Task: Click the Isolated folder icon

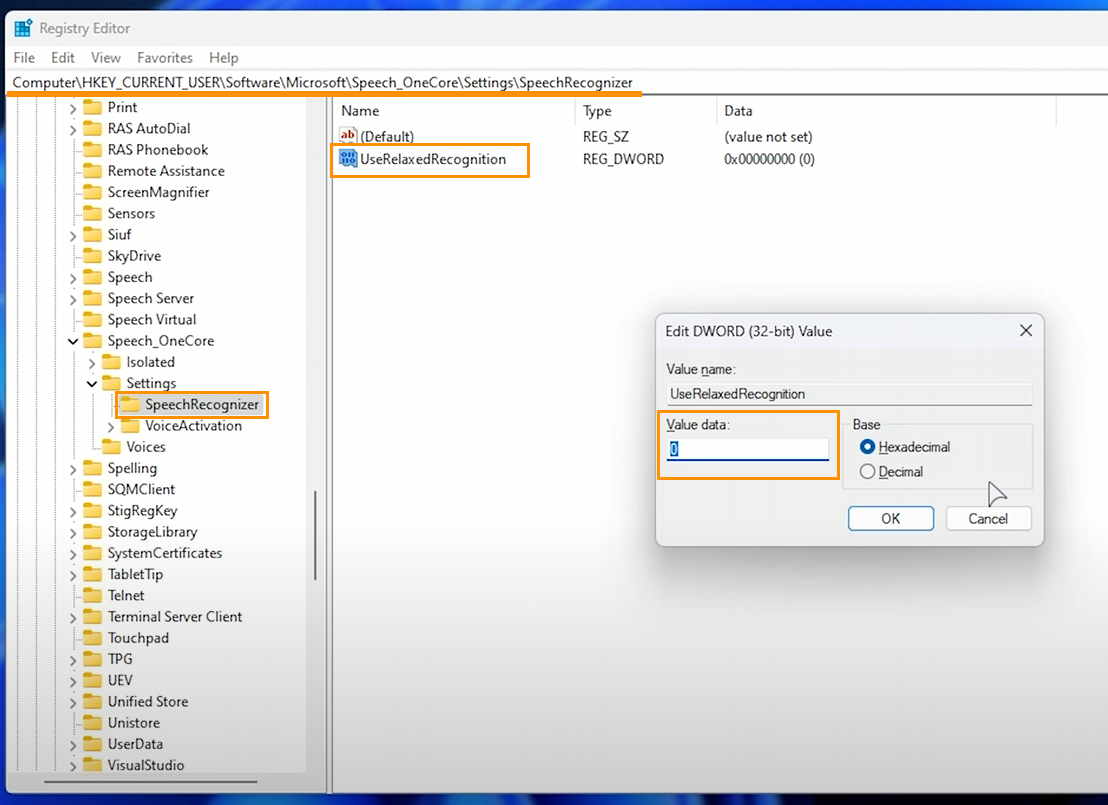Action: (112, 362)
